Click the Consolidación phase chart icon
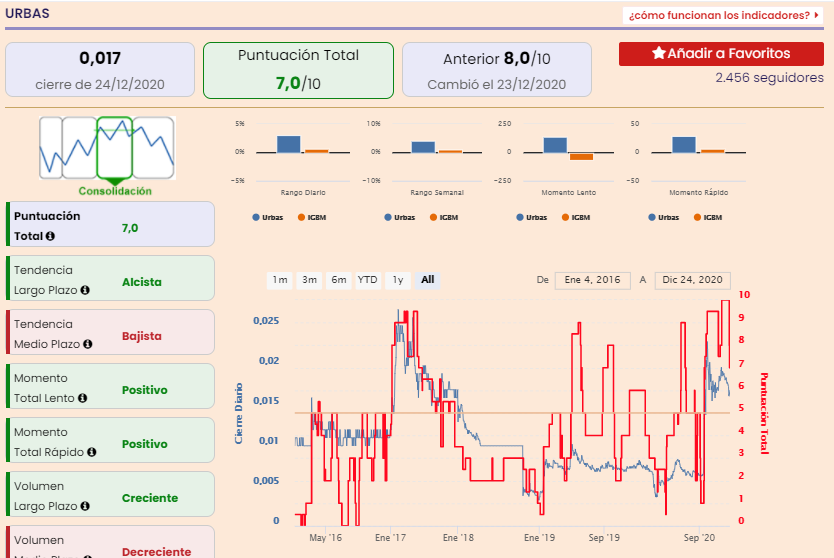Screen dimensions: 834x558 point(107,149)
